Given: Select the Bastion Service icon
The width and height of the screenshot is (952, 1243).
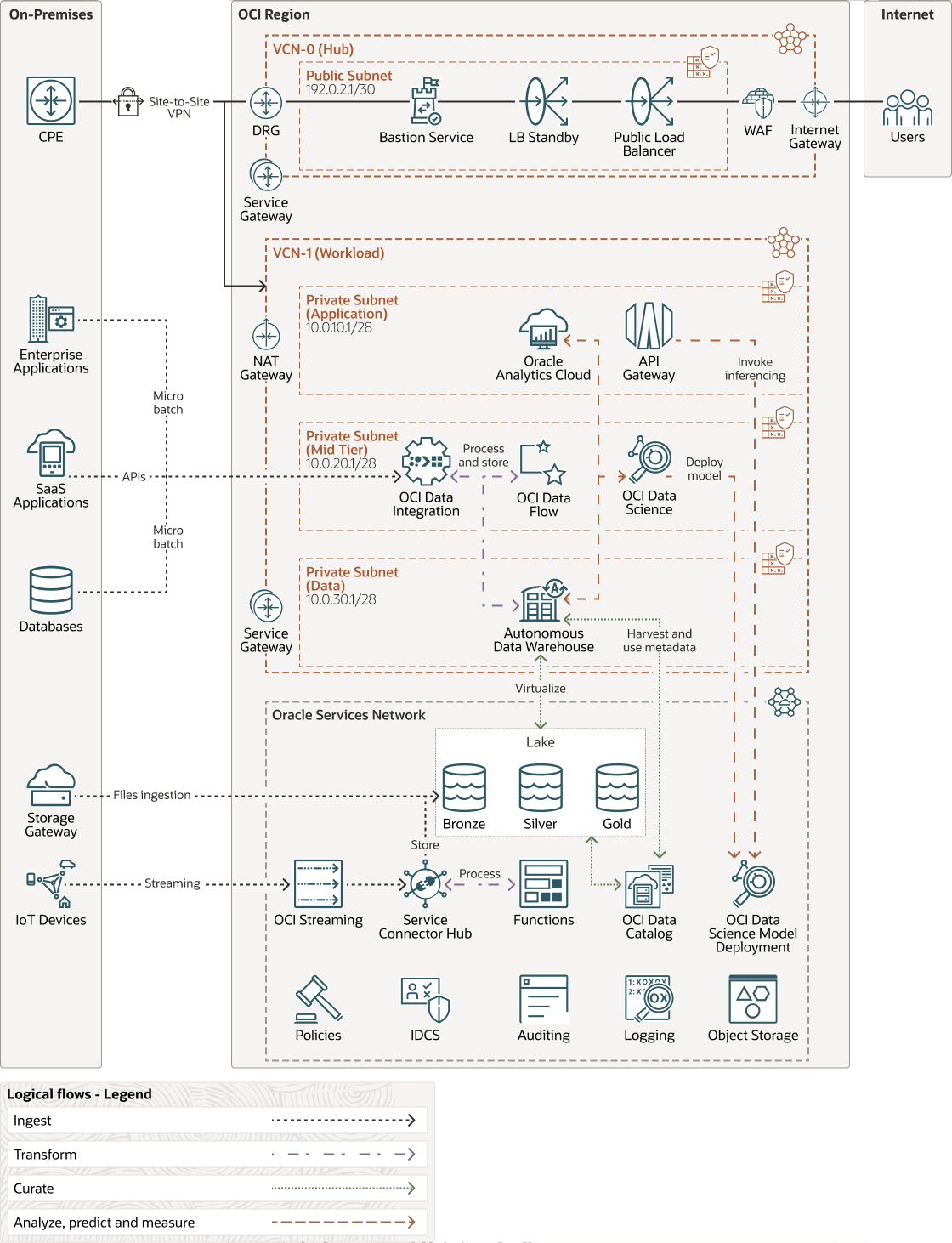Looking at the screenshot, I should (x=426, y=101).
